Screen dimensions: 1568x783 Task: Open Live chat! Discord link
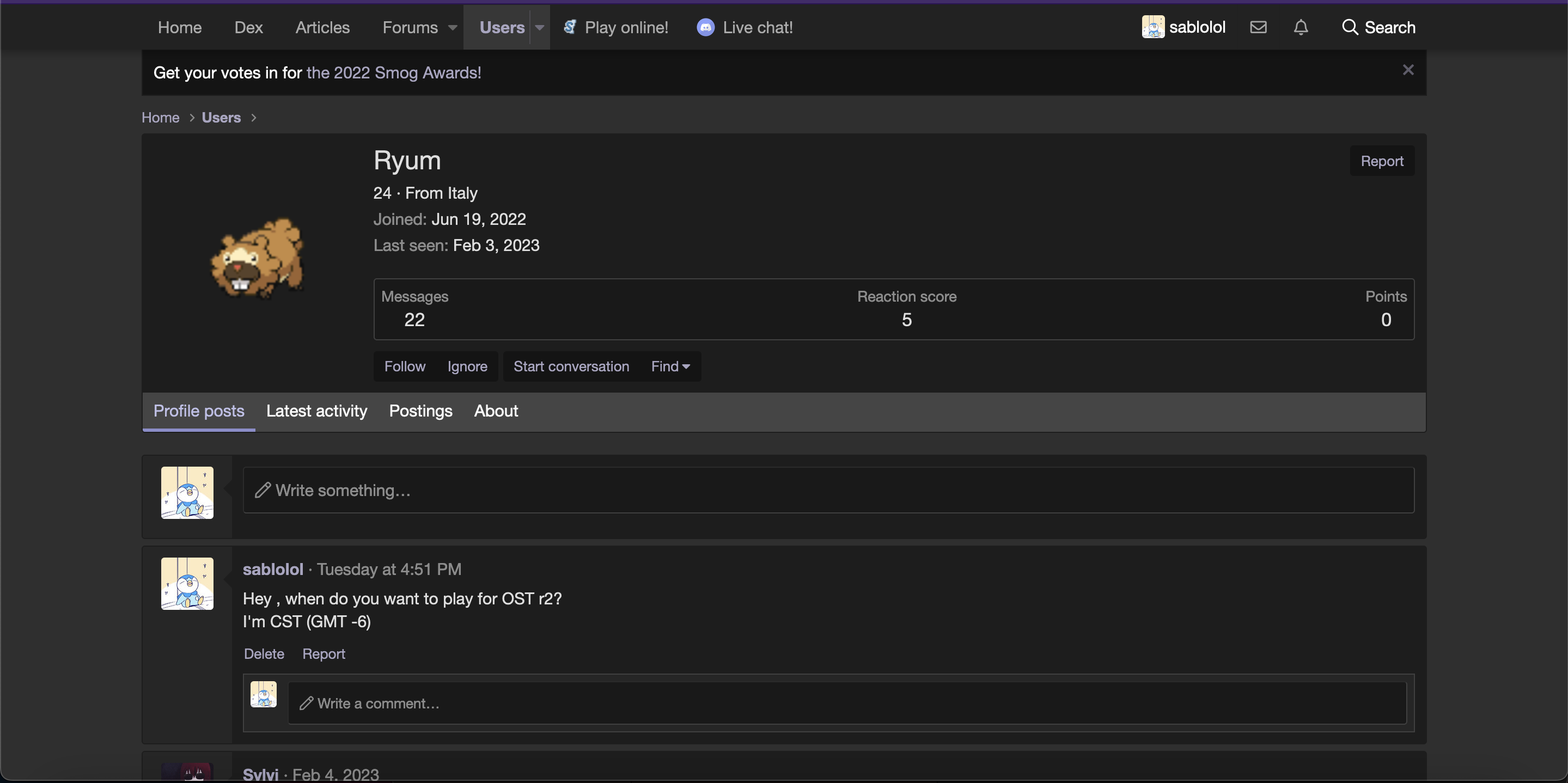pyautogui.click(x=745, y=27)
